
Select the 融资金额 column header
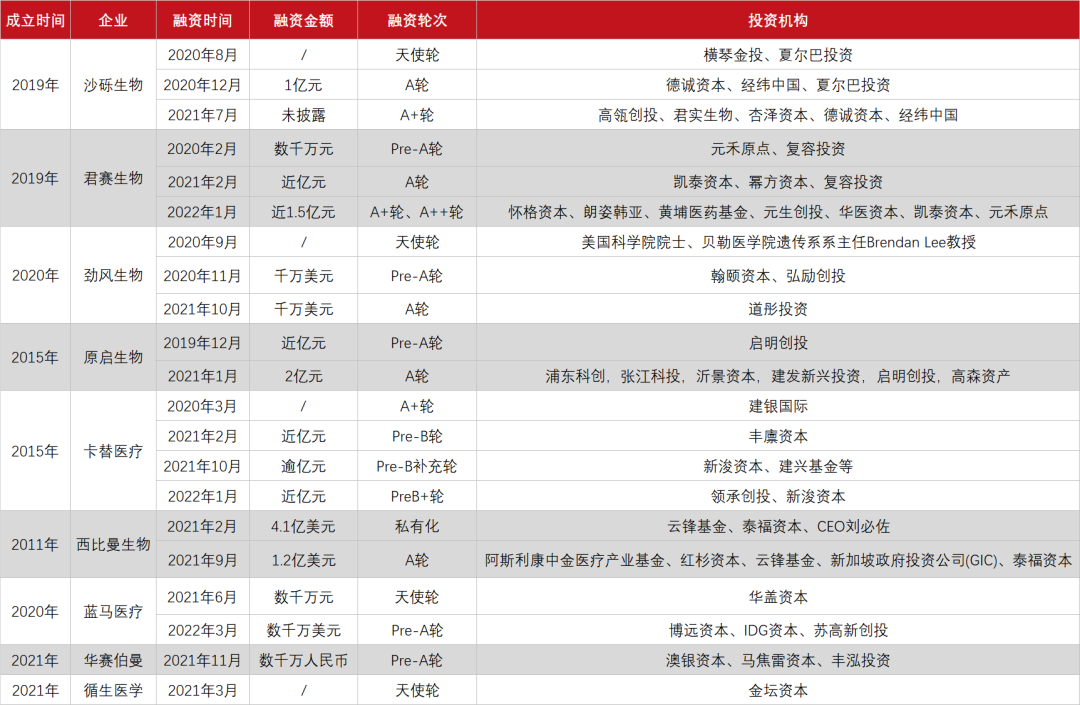coord(303,20)
